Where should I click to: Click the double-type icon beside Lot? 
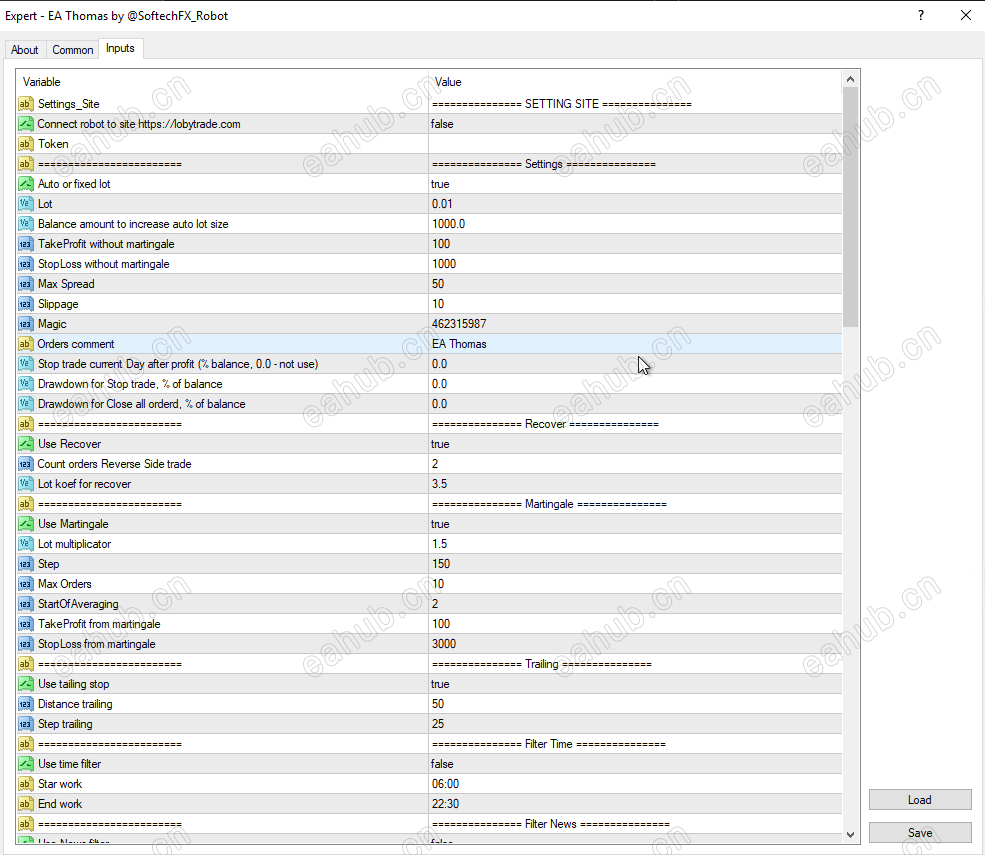[x=26, y=204]
